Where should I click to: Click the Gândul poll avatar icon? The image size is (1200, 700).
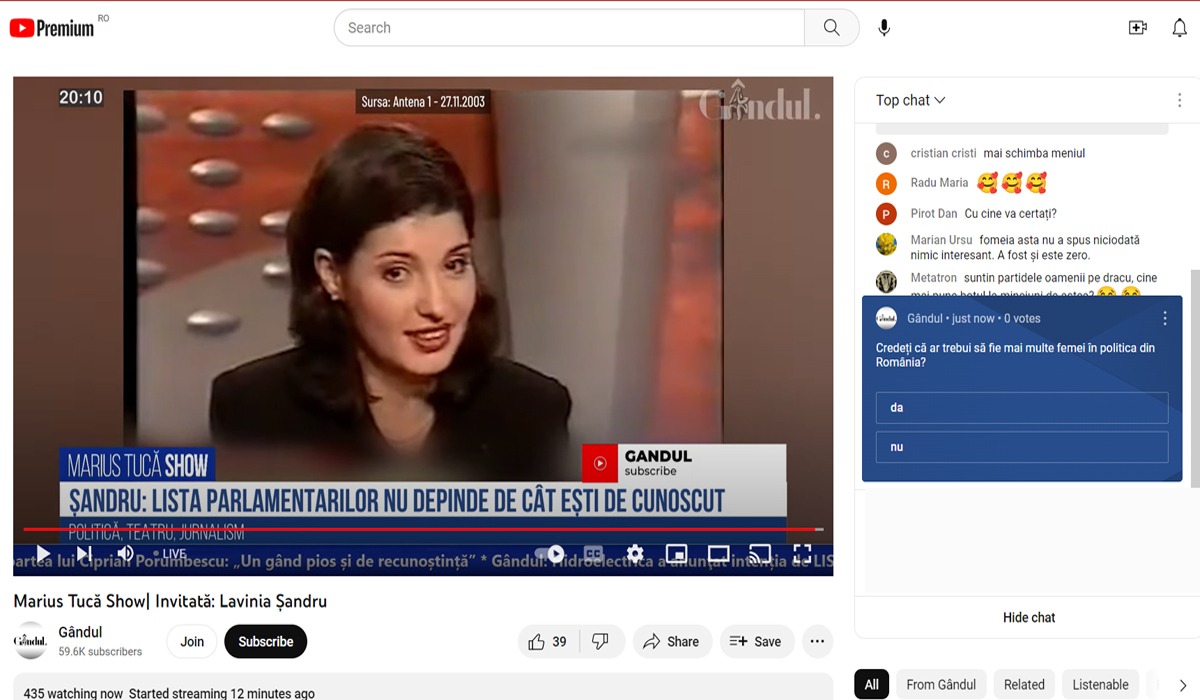(x=886, y=318)
